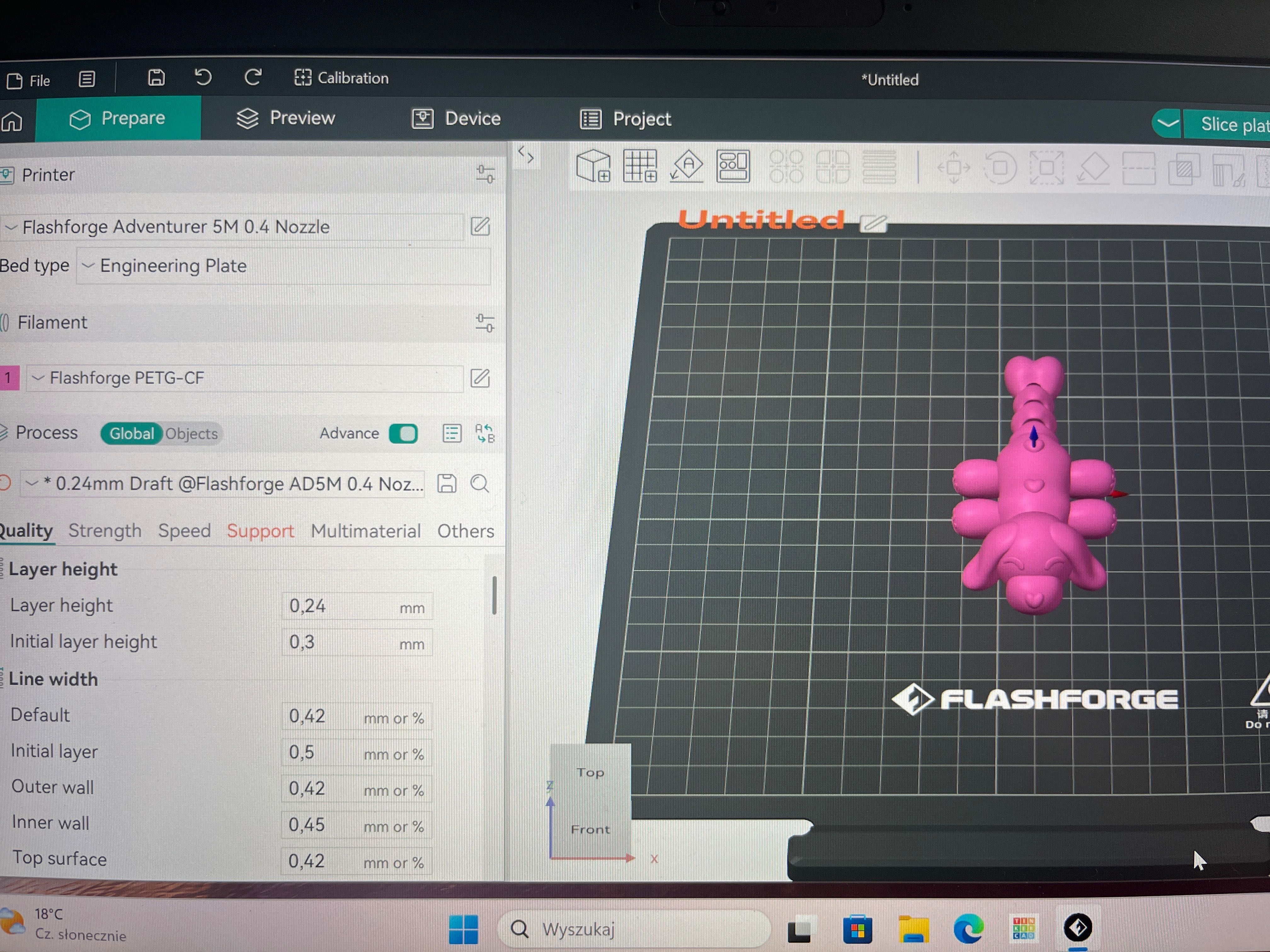Image resolution: width=1270 pixels, height=952 pixels.
Task: Switch to the Prepare tab
Action: click(x=118, y=118)
